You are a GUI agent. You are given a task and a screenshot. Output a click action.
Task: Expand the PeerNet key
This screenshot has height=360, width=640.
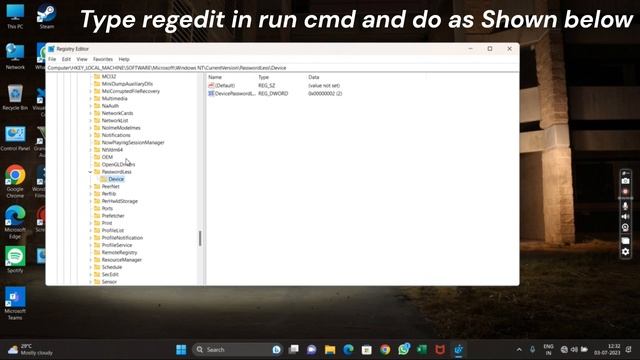pos(91,187)
